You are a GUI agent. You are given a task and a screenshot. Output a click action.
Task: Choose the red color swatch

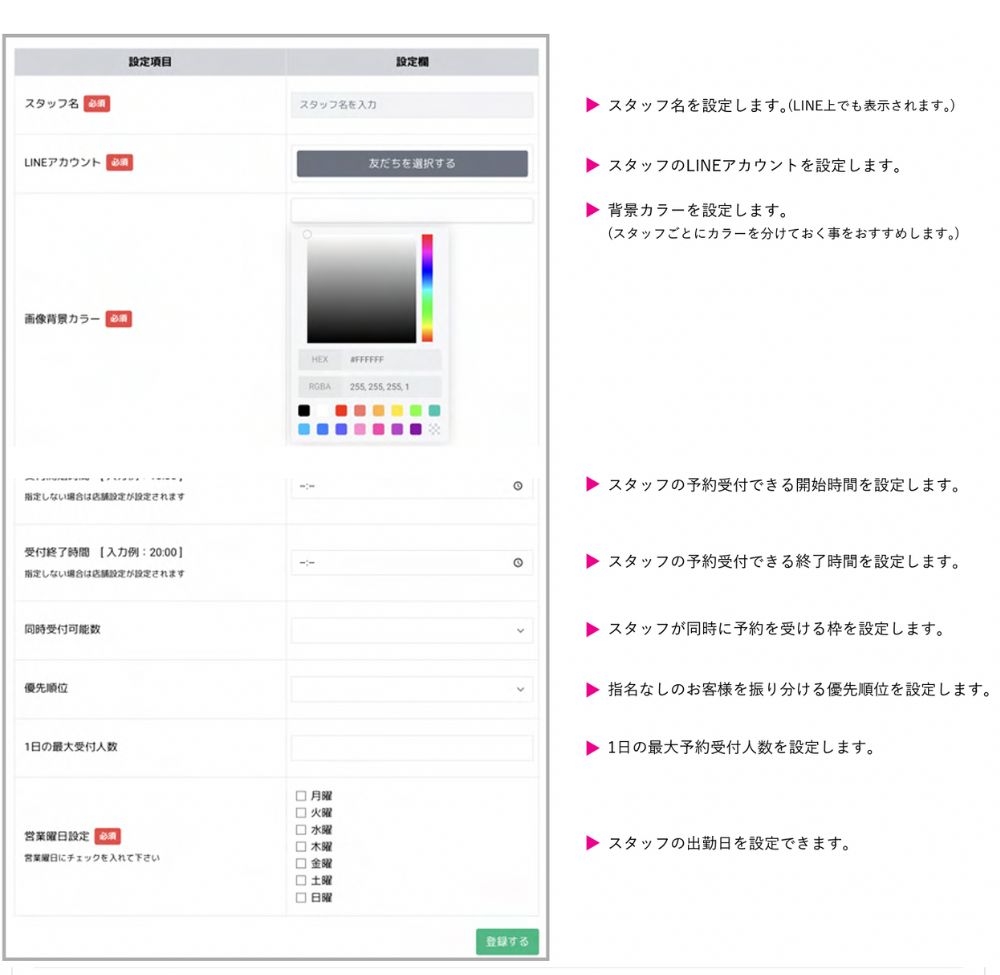341,410
